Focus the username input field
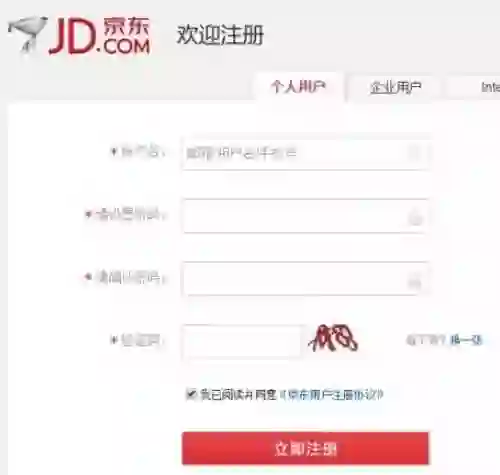The image size is (500, 475). [305, 154]
